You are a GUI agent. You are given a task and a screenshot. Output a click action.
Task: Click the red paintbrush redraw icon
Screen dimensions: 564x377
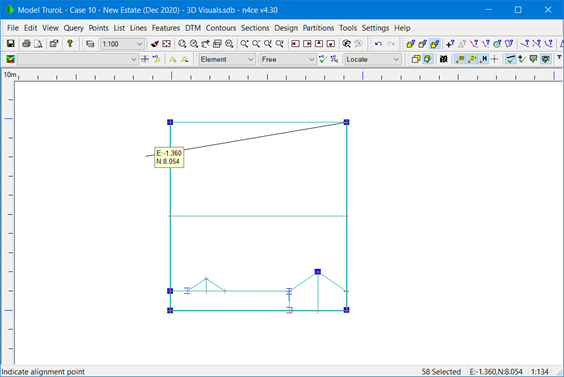coord(155,44)
